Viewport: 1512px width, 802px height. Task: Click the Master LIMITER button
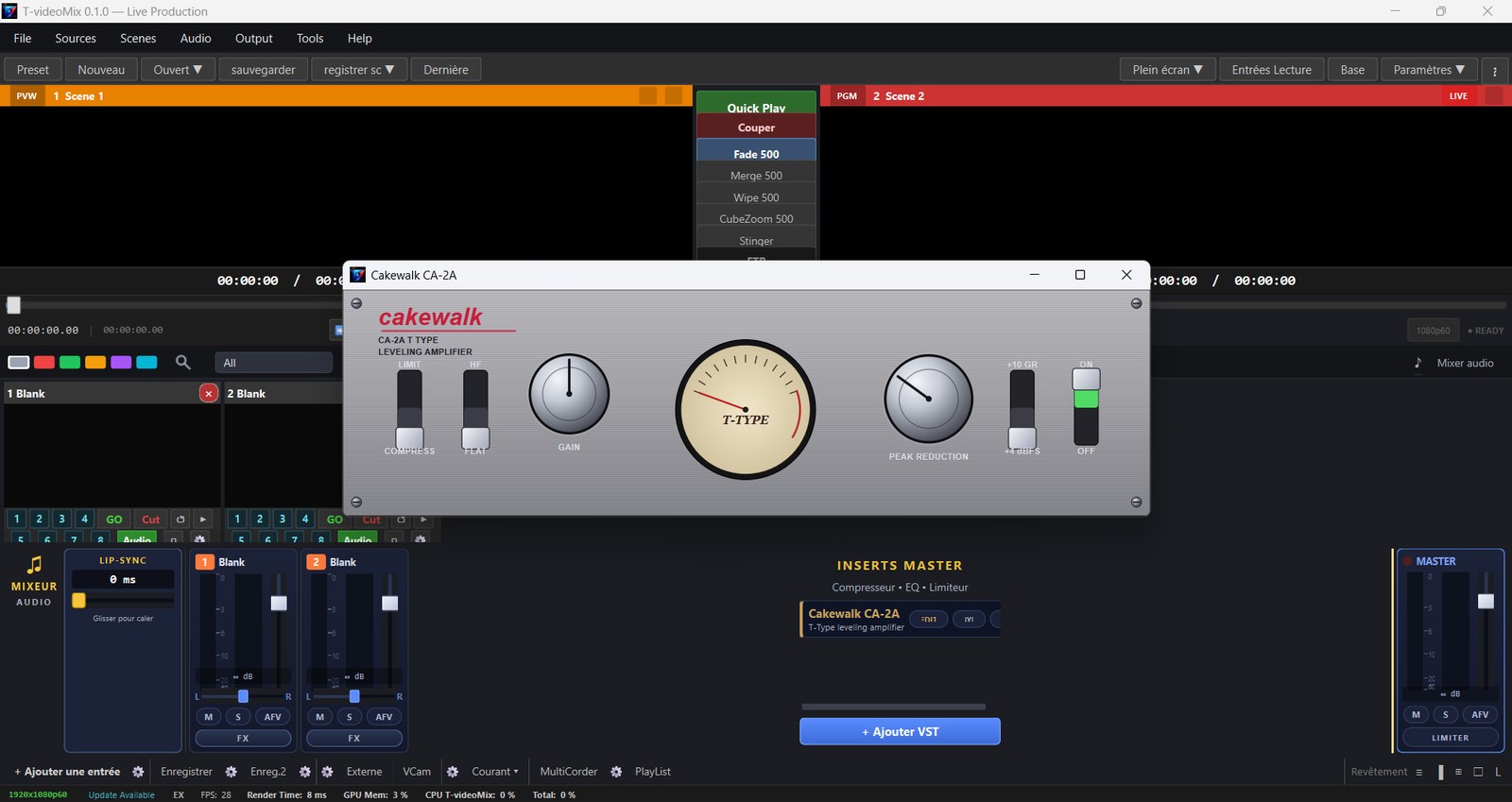click(x=1451, y=738)
